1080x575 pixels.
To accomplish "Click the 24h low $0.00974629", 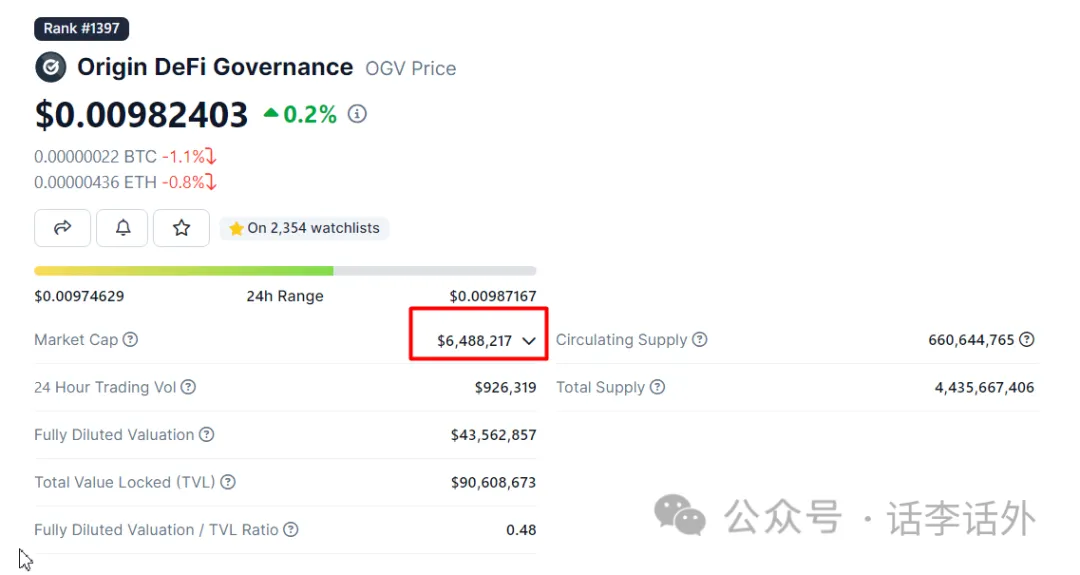I will [x=79, y=296].
